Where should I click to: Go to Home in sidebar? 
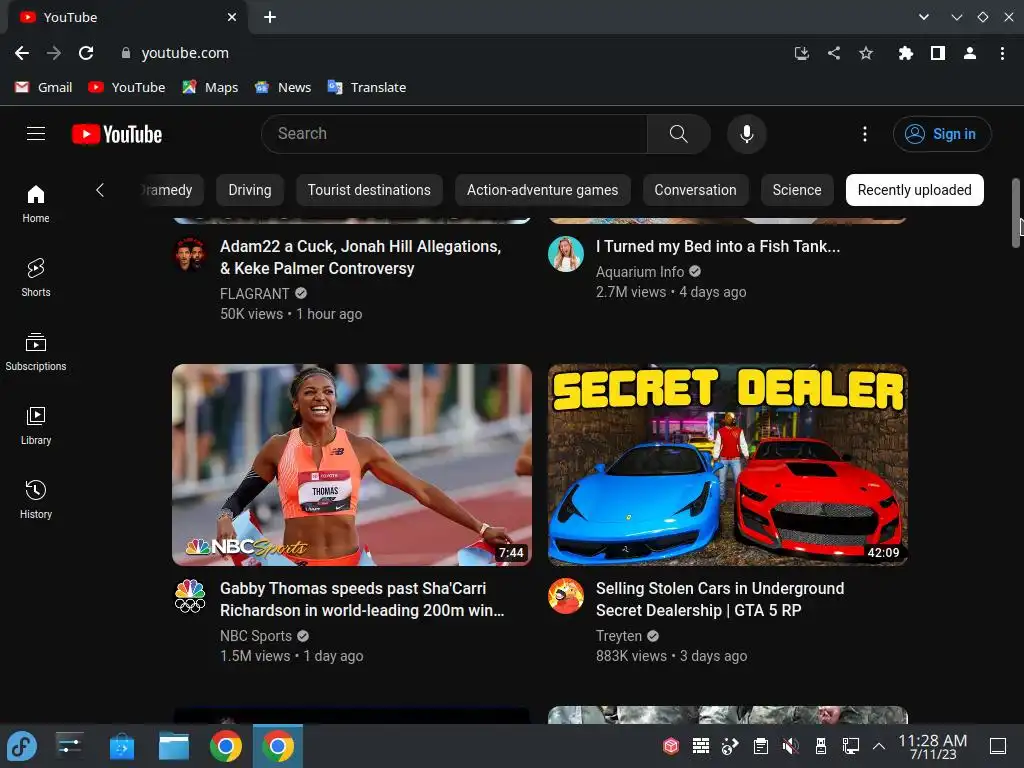point(36,203)
